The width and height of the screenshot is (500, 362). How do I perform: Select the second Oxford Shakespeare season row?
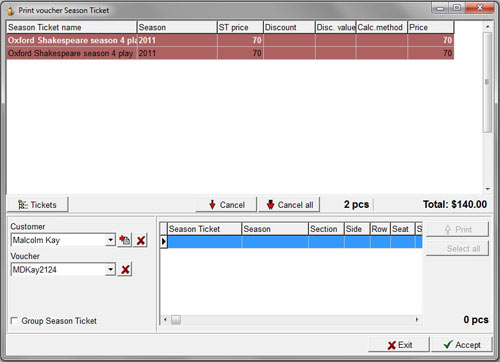click(230, 53)
